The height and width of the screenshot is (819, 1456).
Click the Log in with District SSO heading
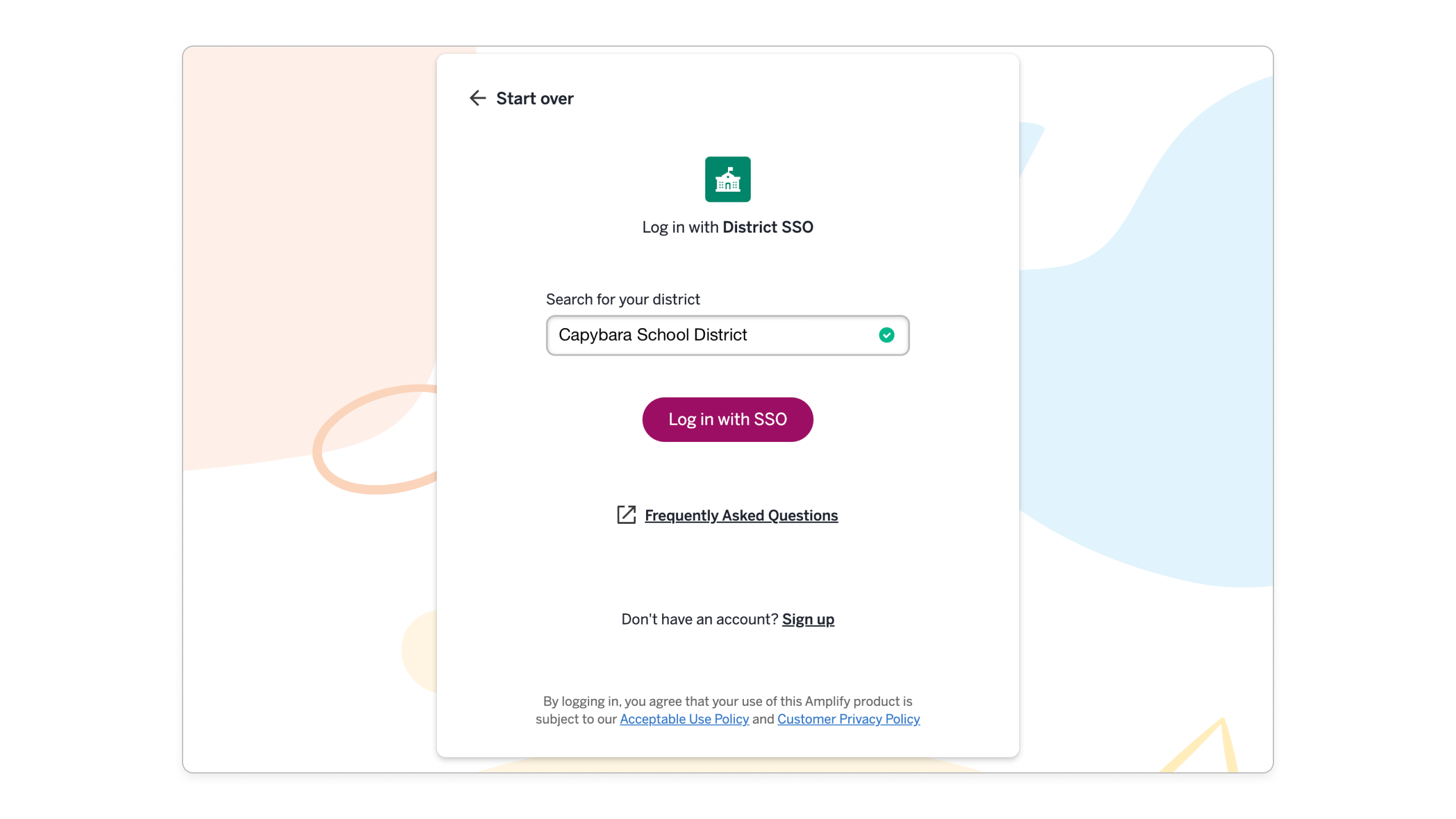coord(727,226)
